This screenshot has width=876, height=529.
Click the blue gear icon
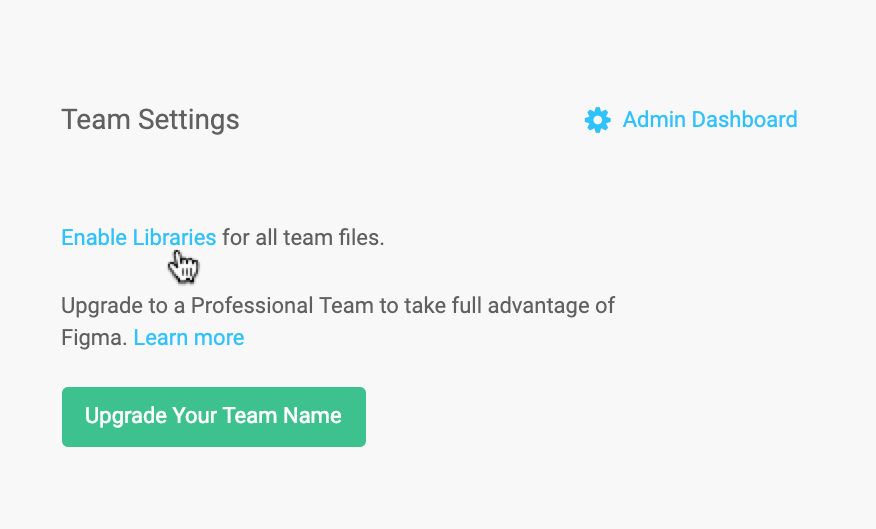(597, 120)
